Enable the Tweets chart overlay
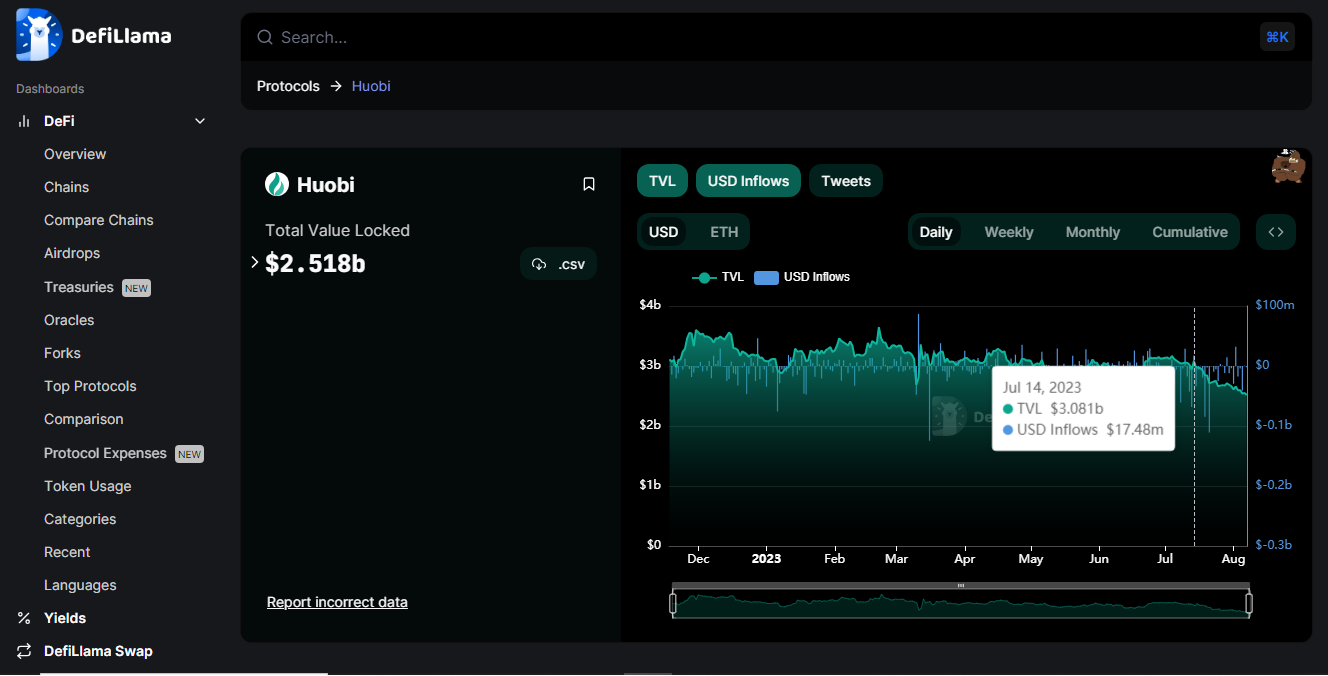1328x676 pixels. tap(846, 181)
